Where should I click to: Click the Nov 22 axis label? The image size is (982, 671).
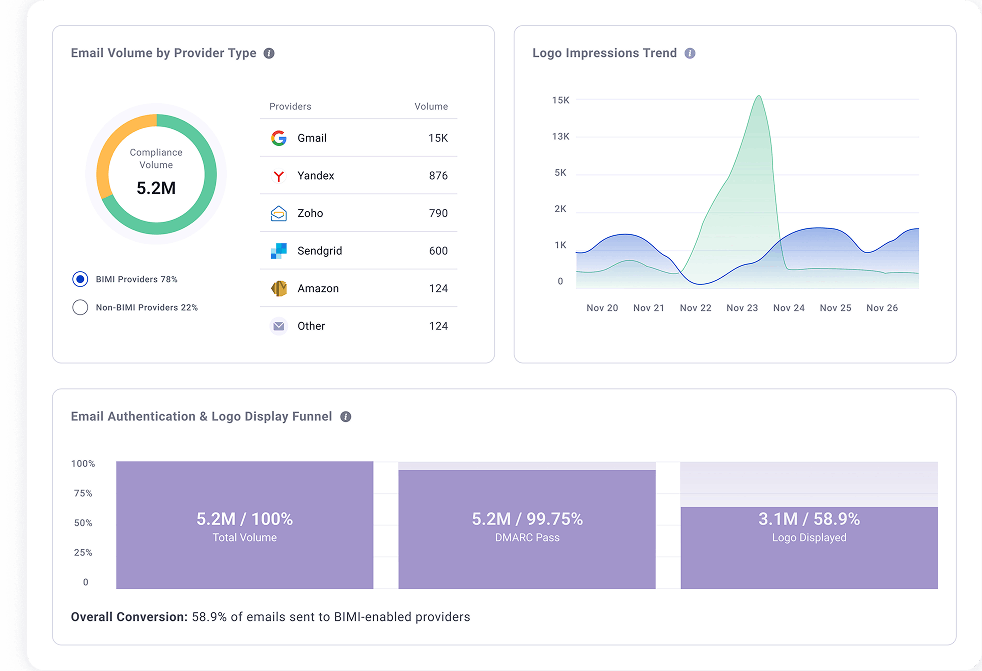[695, 308]
